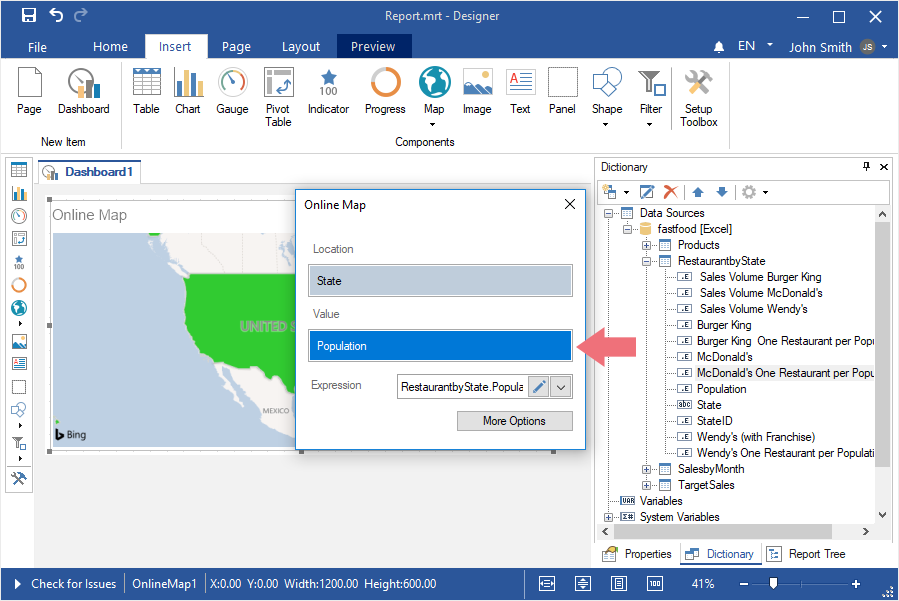Open the Expression dropdown arrow

pyautogui.click(x=561, y=387)
